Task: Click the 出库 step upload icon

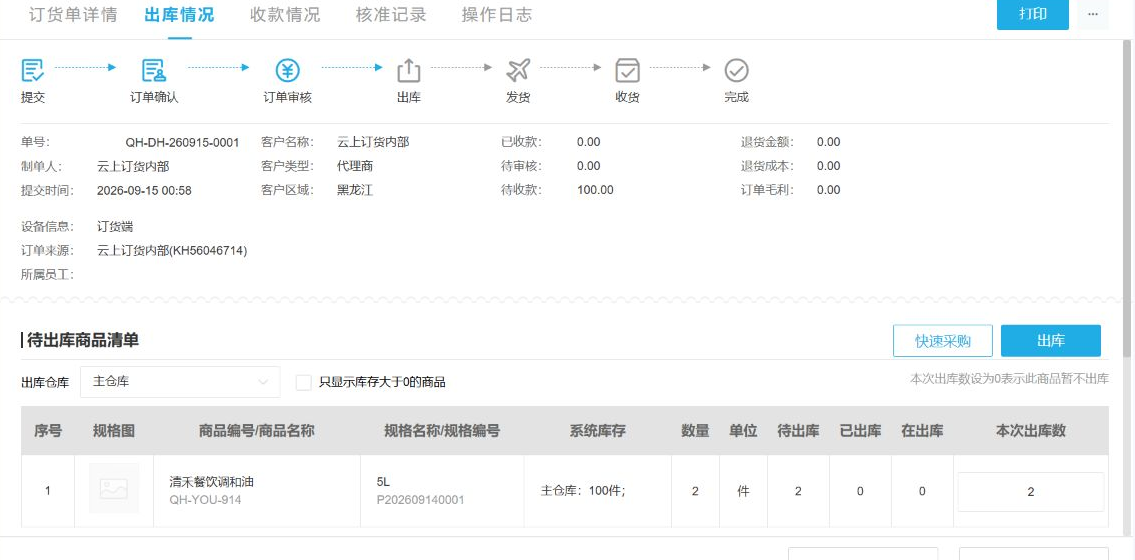Action: [409, 70]
